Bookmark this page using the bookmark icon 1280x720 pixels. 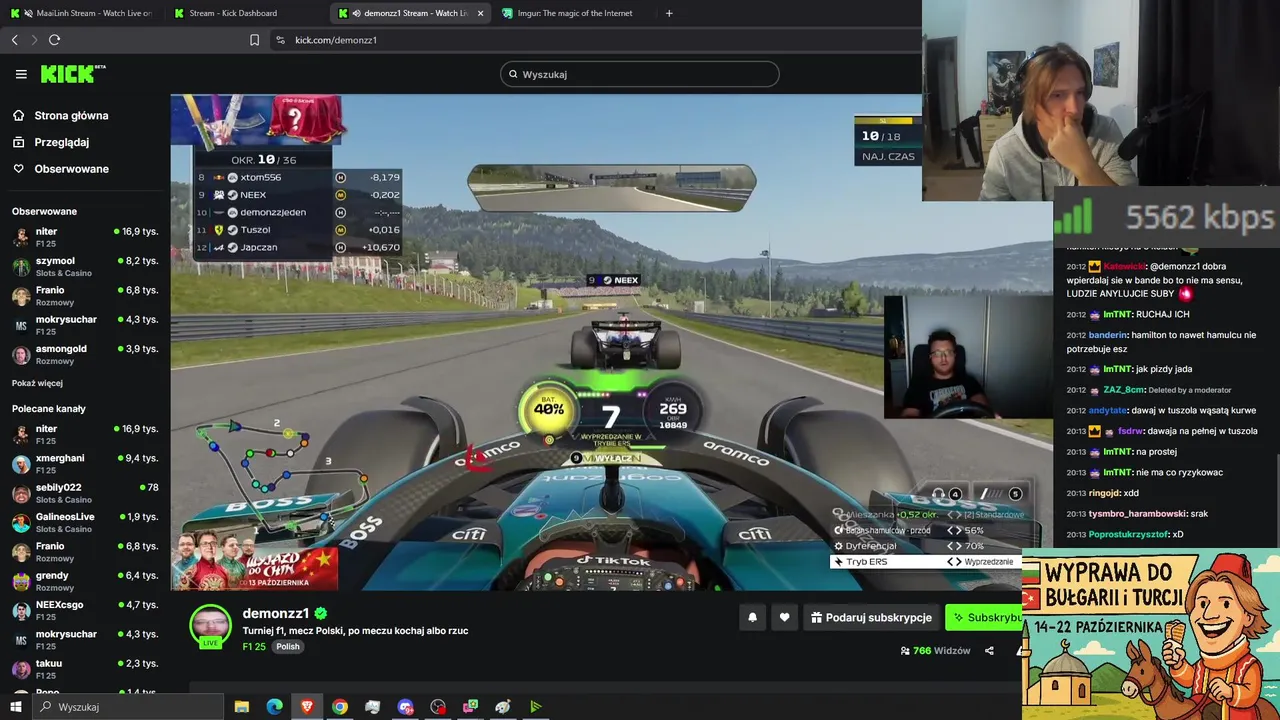tap(254, 40)
